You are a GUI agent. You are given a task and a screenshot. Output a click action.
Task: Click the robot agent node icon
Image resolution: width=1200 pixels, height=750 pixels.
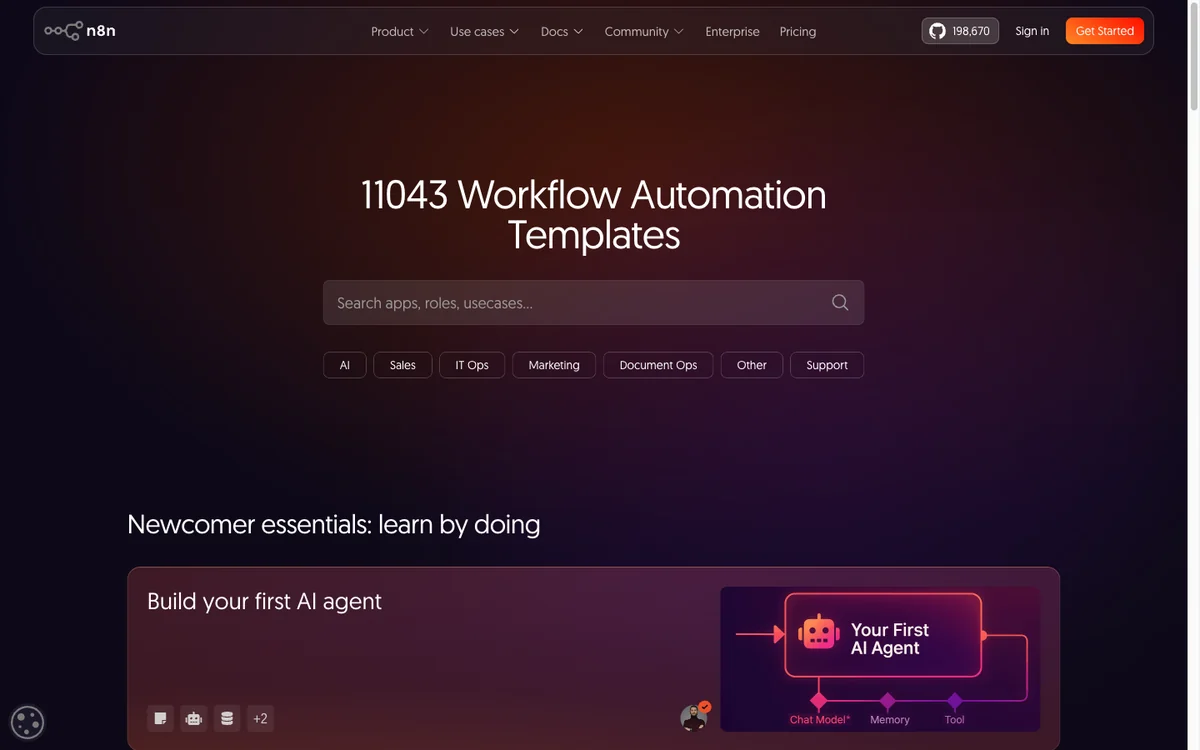tap(194, 718)
